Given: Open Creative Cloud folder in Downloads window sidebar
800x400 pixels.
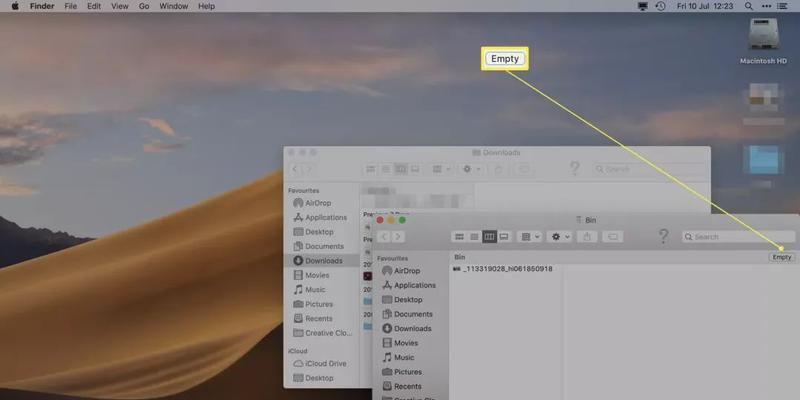Looking at the screenshot, I should (322, 333).
